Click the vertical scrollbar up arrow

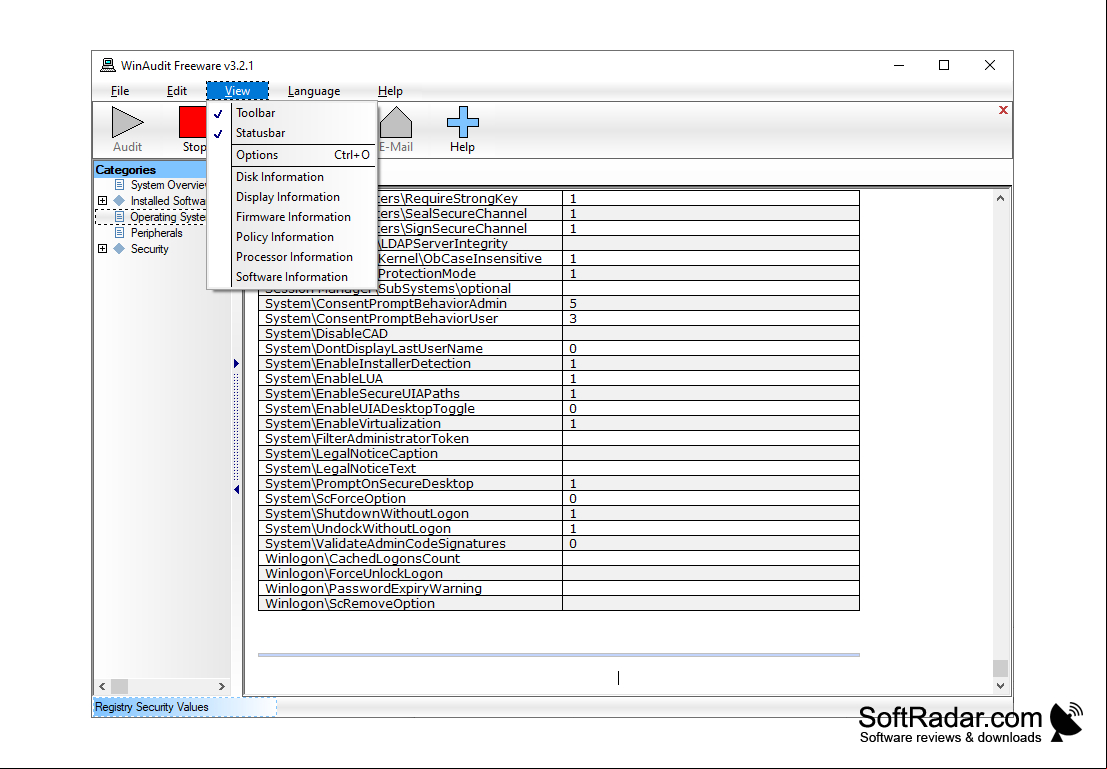(x=1000, y=198)
